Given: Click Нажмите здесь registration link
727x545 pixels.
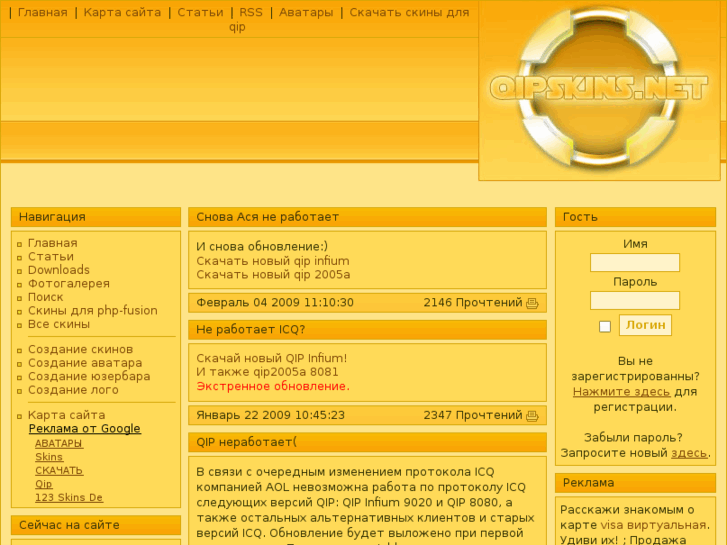Looking at the screenshot, I should point(621,392).
